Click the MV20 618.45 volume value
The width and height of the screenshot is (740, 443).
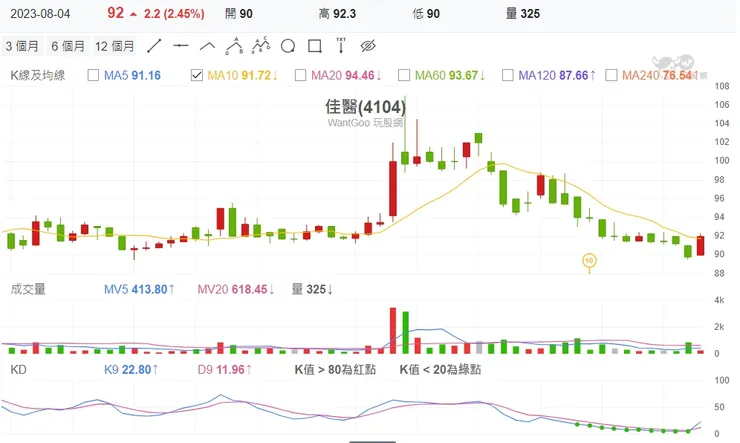coord(236,289)
